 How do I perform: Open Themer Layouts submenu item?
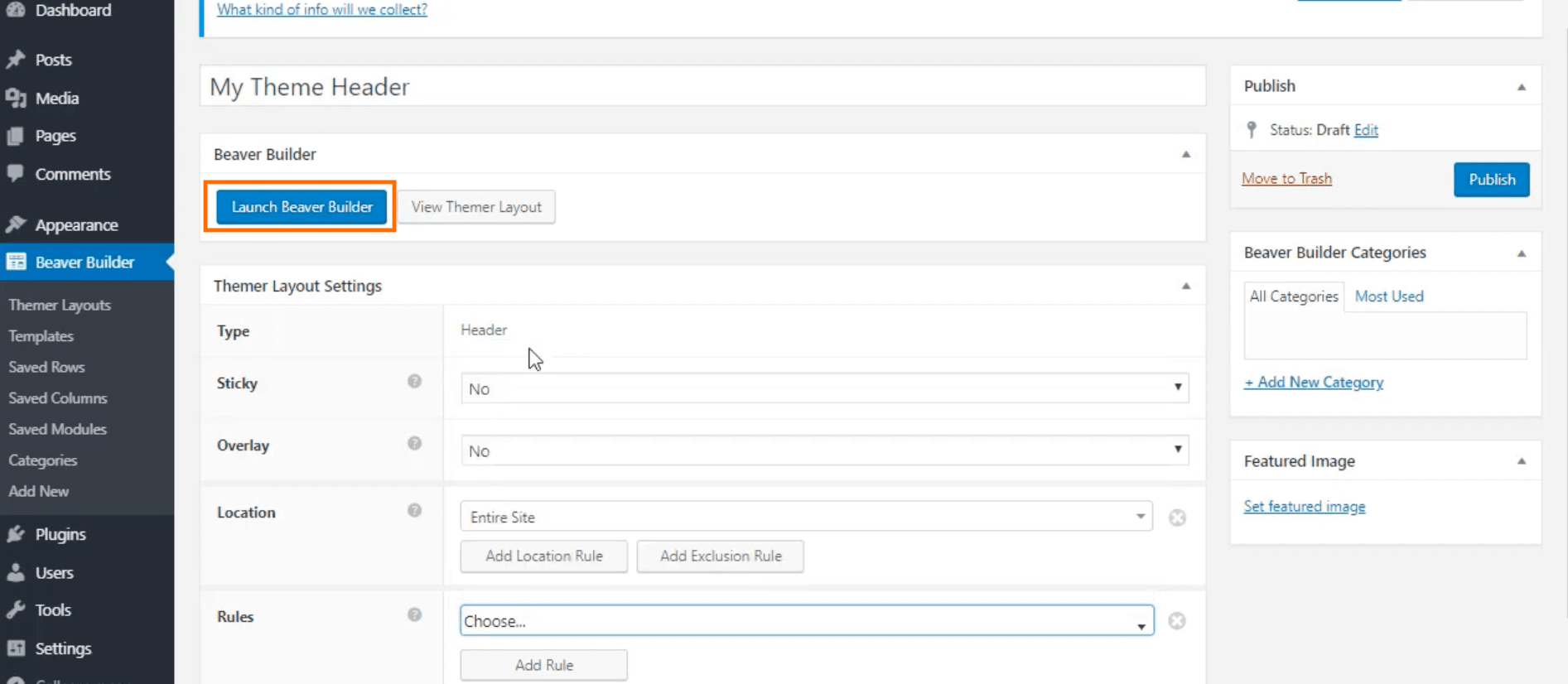pyautogui.click(x=60, y=305)
